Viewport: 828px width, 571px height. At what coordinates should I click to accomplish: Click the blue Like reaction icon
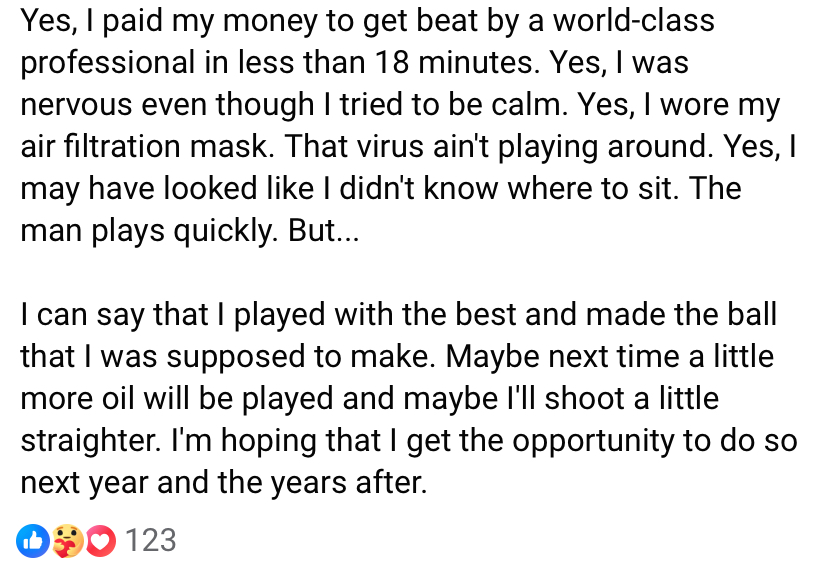click(x=33, y=541)
